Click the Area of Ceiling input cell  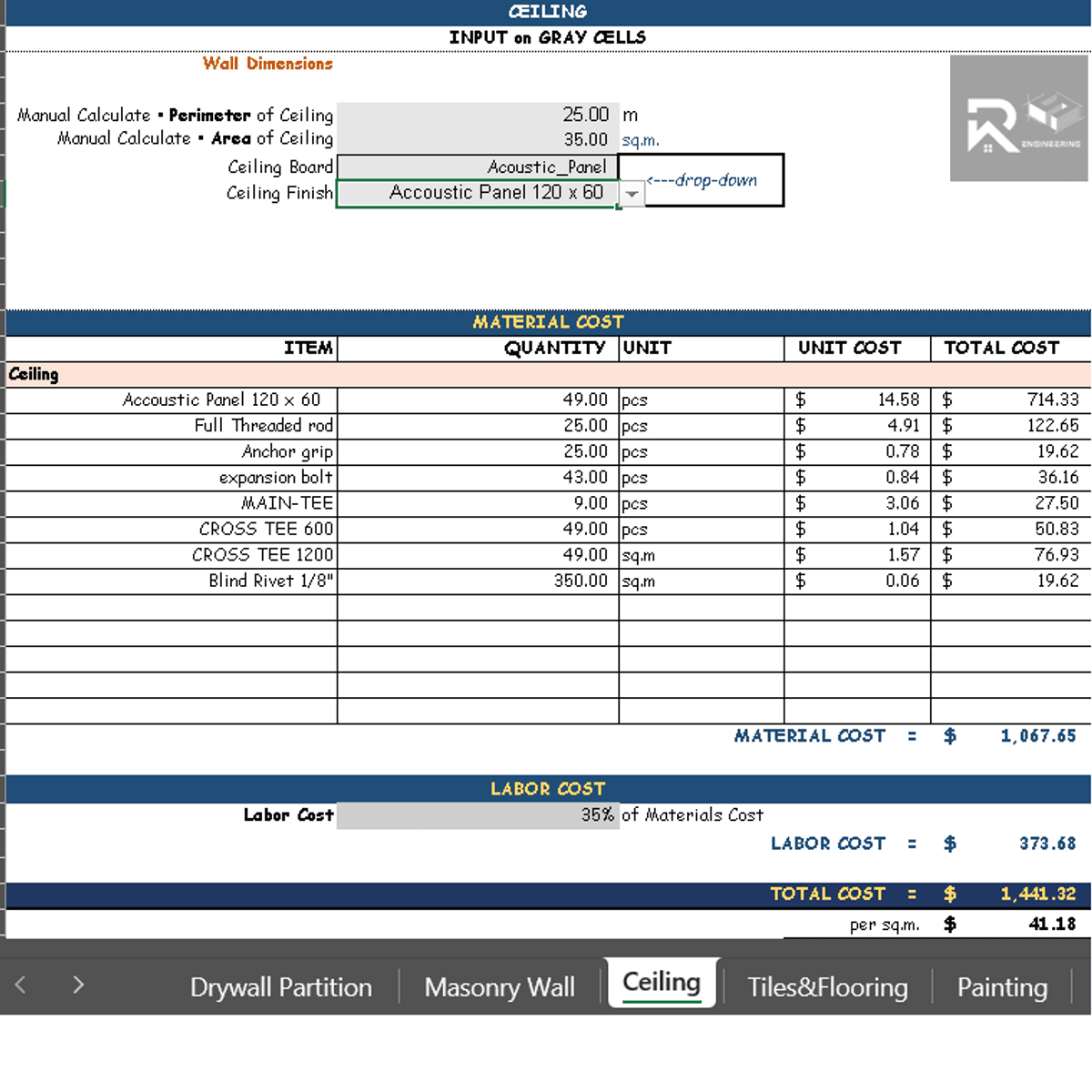pyautogui.click(x=478, y=139)
